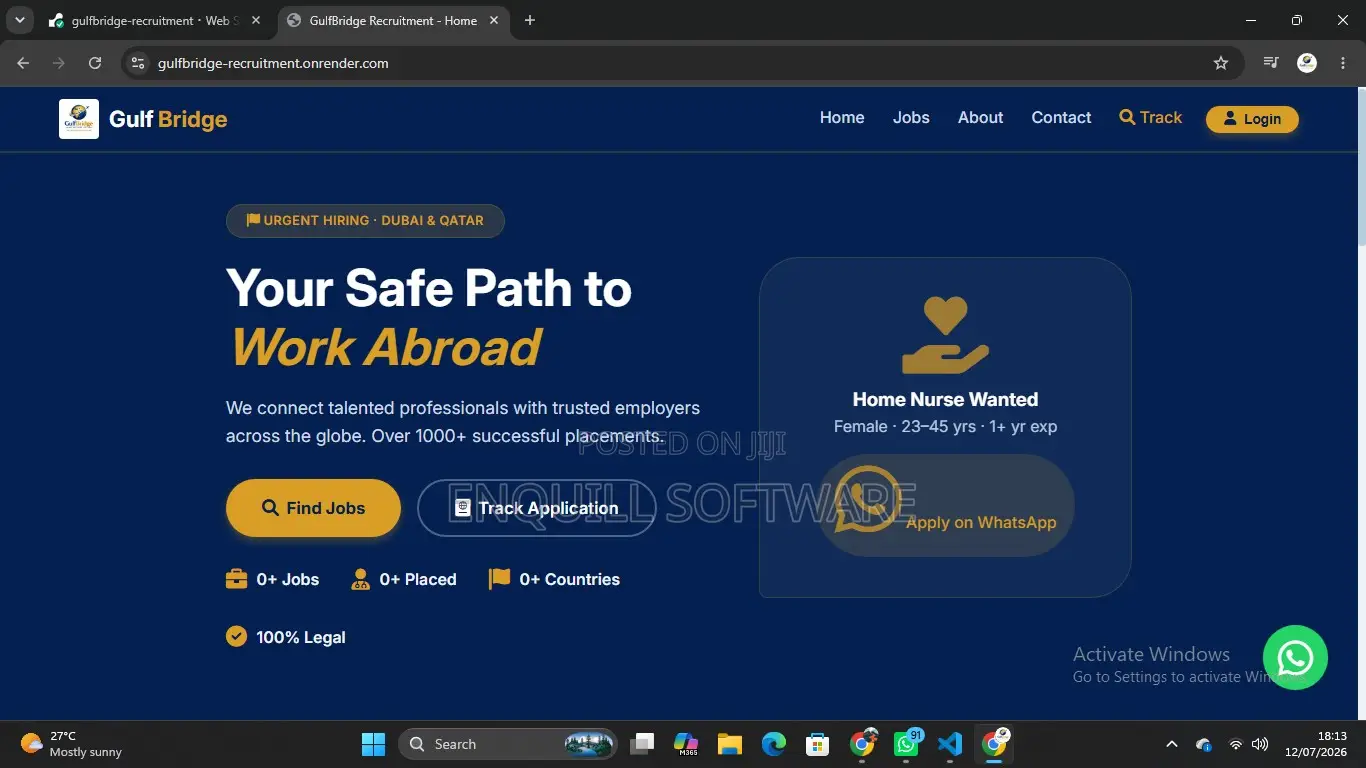This screenshot has width=1366, height=768.
Task: Click the briefcase icon beside 0+ Jobs
Action: click(x=236, y=579)
